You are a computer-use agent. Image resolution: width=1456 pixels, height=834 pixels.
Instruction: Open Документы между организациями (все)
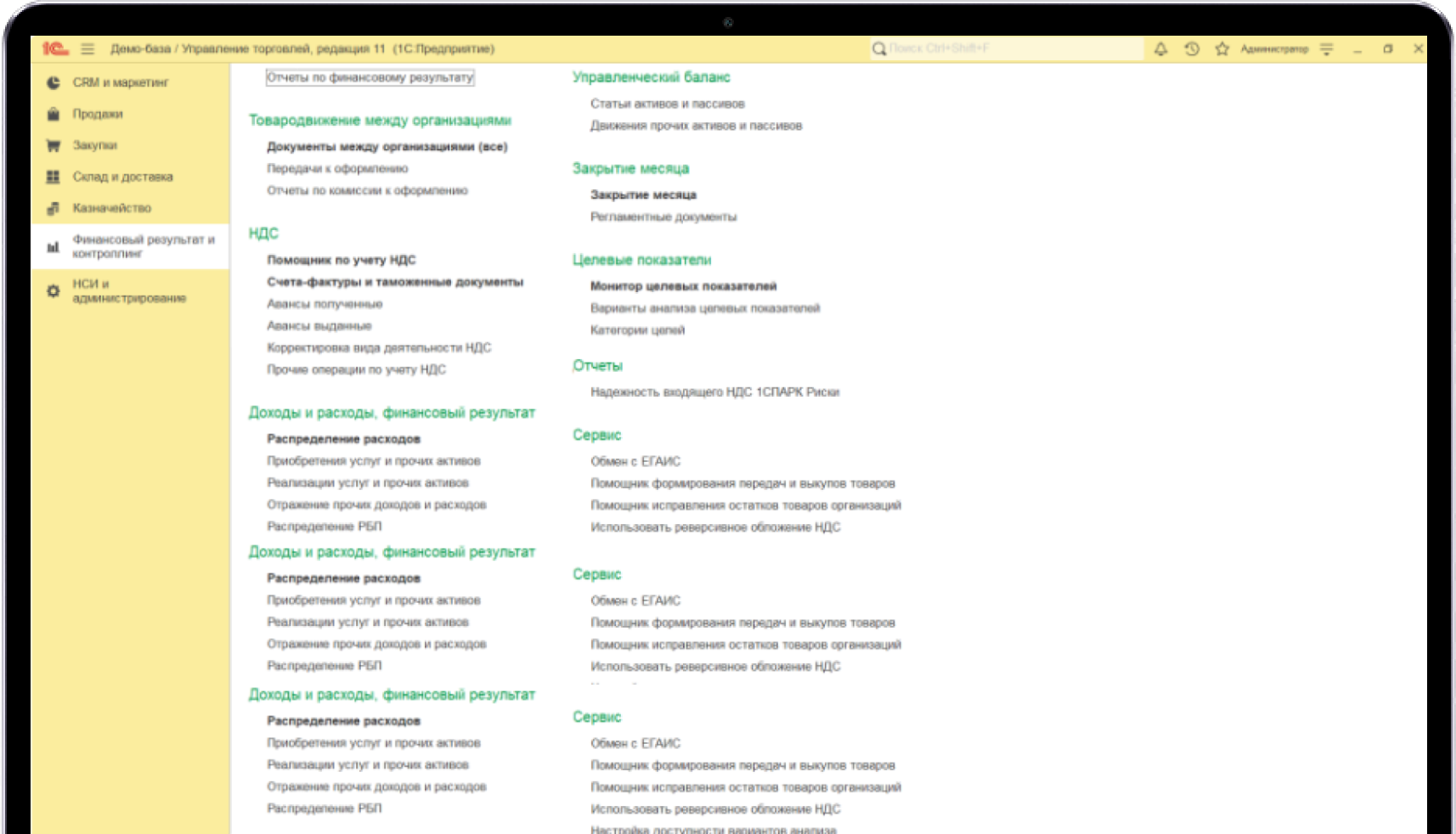[x=387, y=147]
